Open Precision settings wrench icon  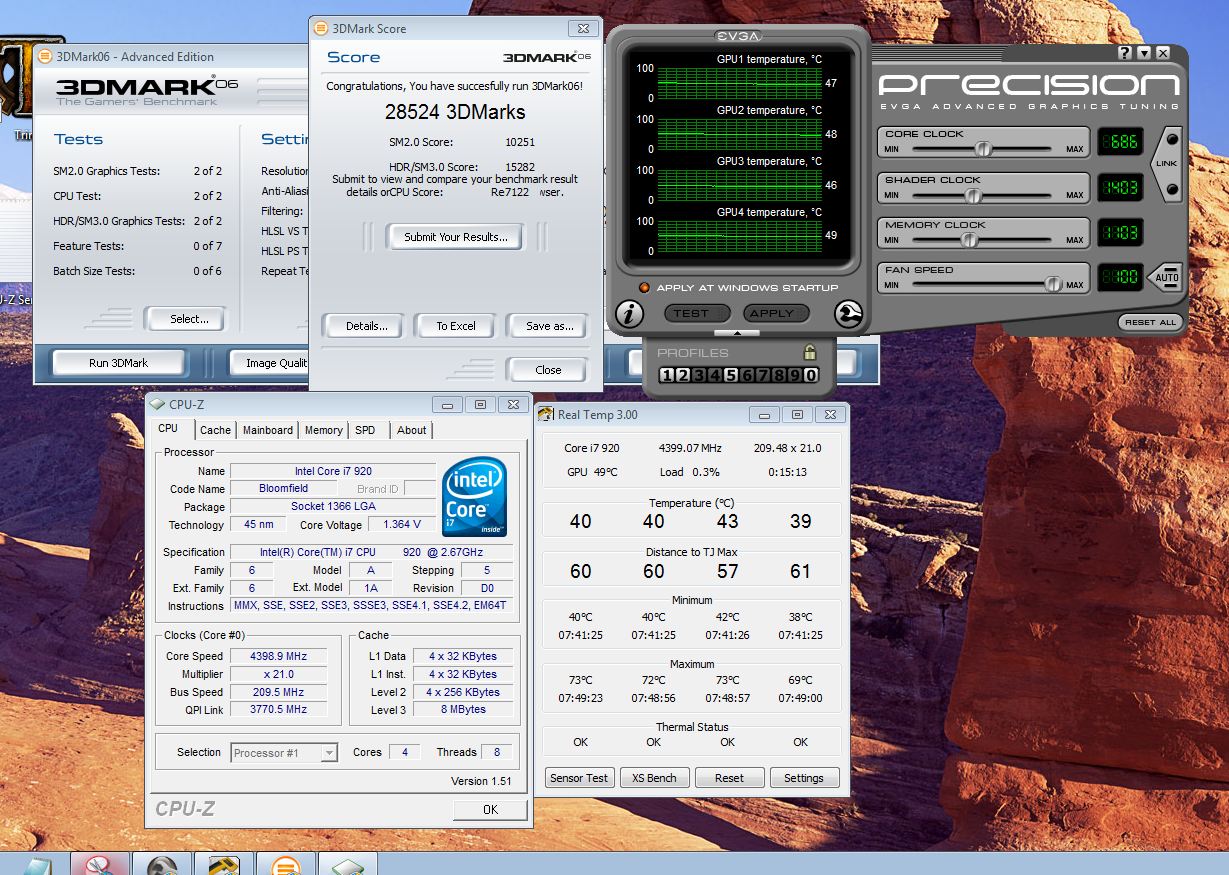pyautogui.click(x=849, y=314)
